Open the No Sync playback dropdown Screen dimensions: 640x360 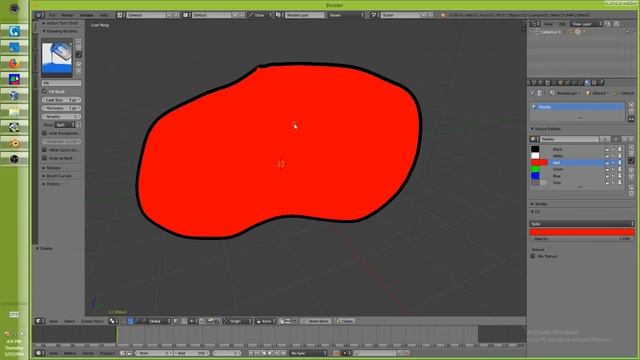point(308,353)
